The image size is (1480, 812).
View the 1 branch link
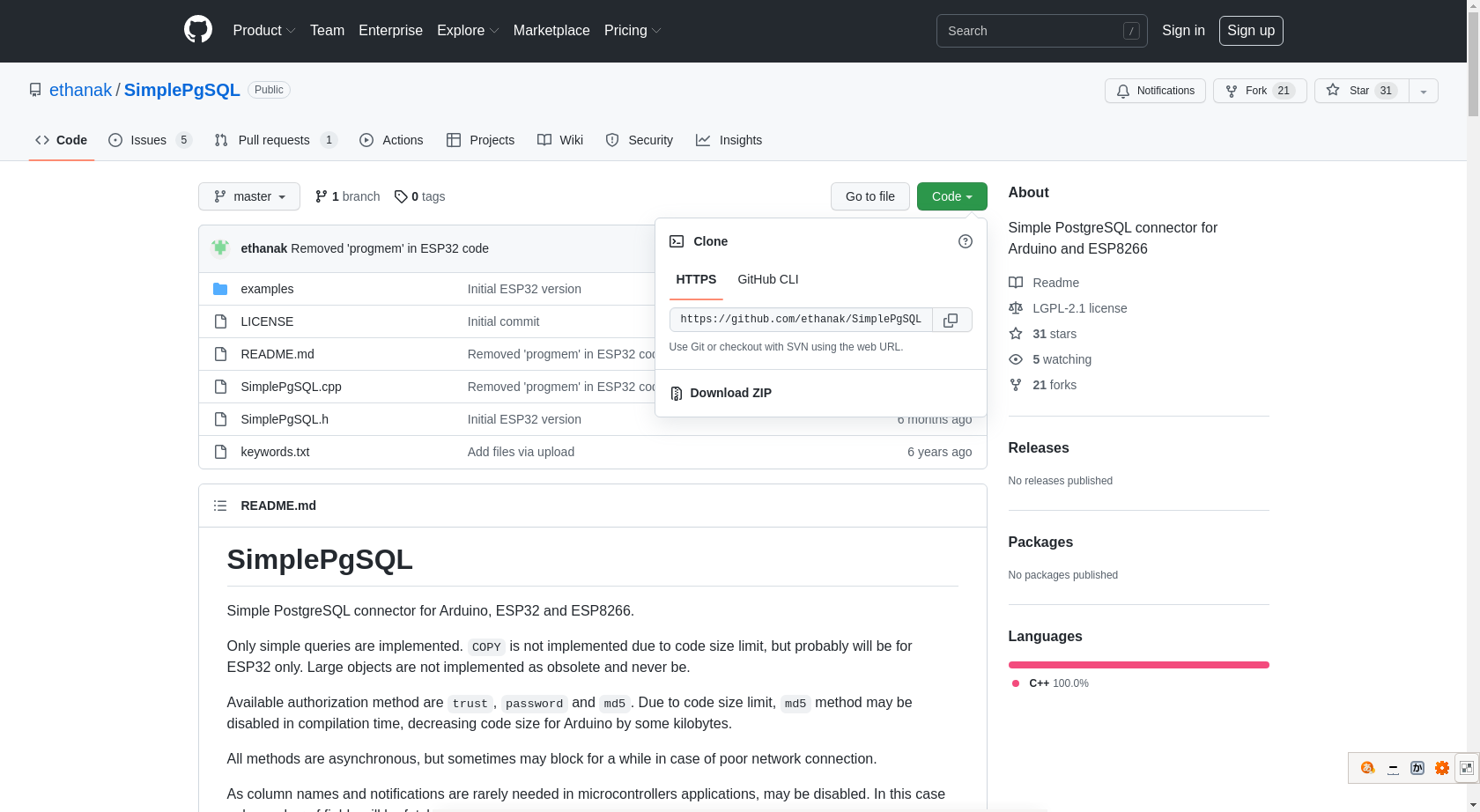(348, 196)
